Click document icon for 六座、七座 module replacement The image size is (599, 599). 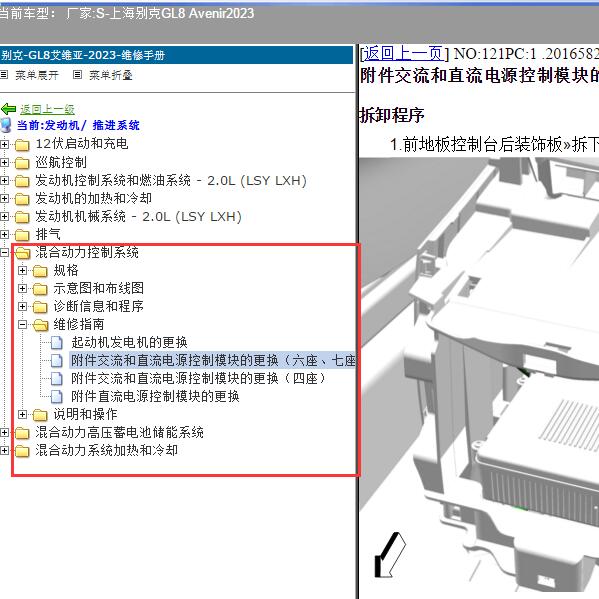(57, 360)
